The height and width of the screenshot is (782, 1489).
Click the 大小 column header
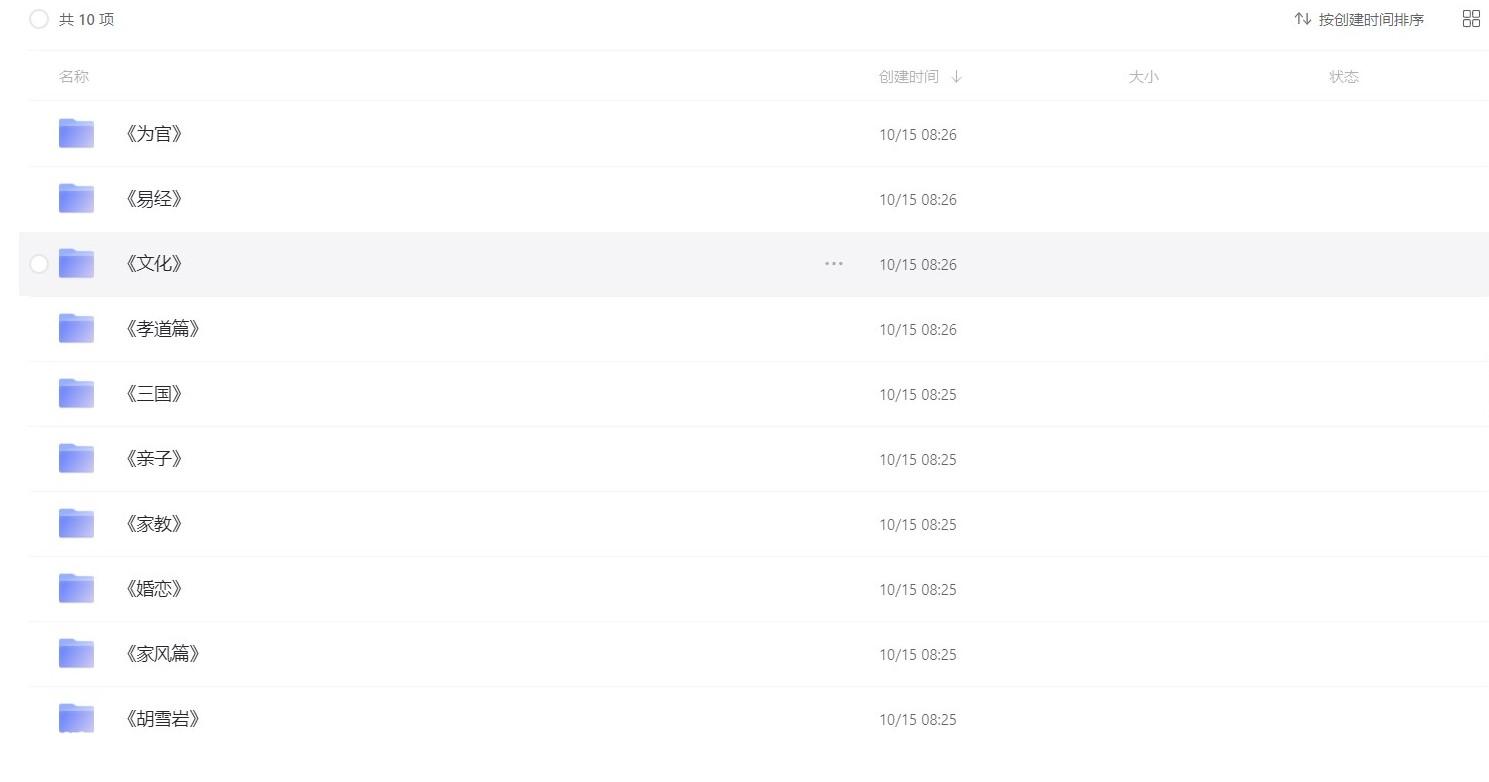(1143, 77)
